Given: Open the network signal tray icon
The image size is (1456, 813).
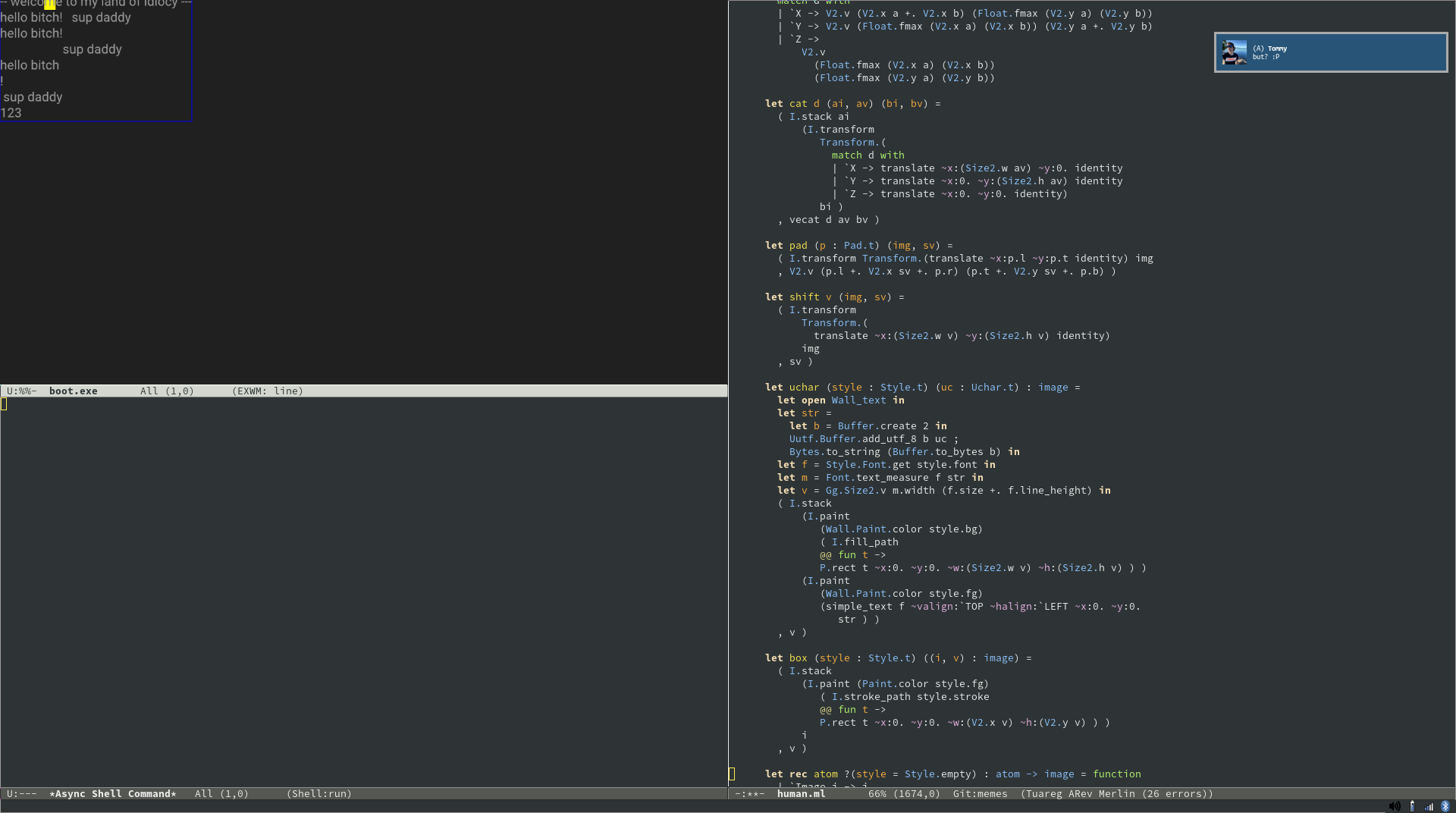Looking at the screenshot, I should click(x=1429, y=806).
